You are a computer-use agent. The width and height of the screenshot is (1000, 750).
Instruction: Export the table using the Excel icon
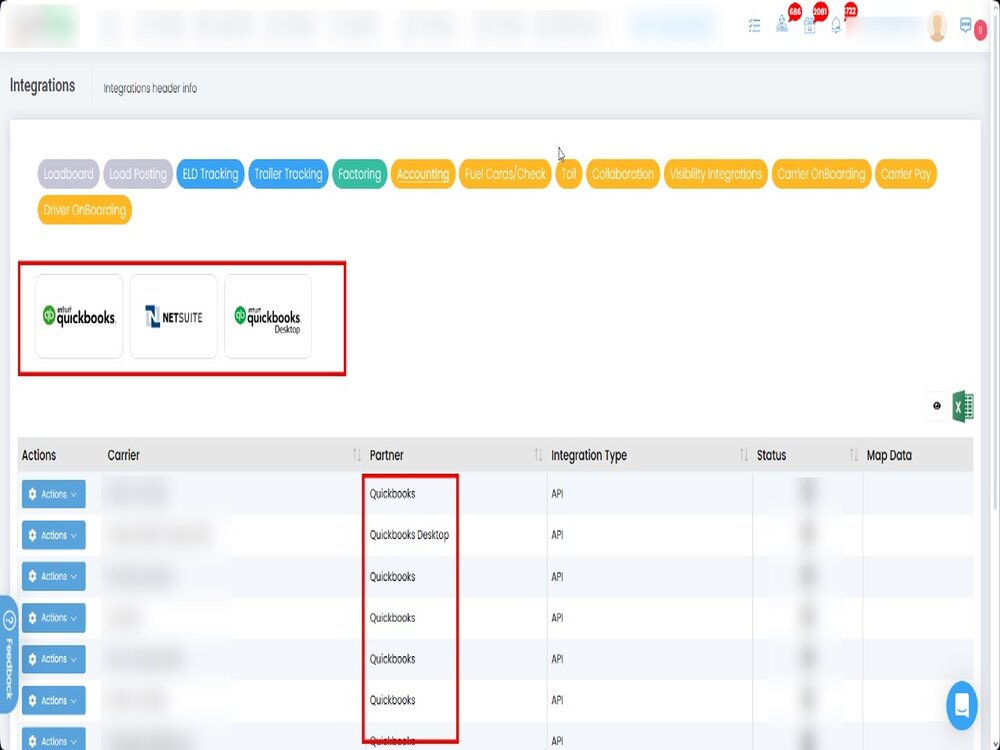pos(962,406)
